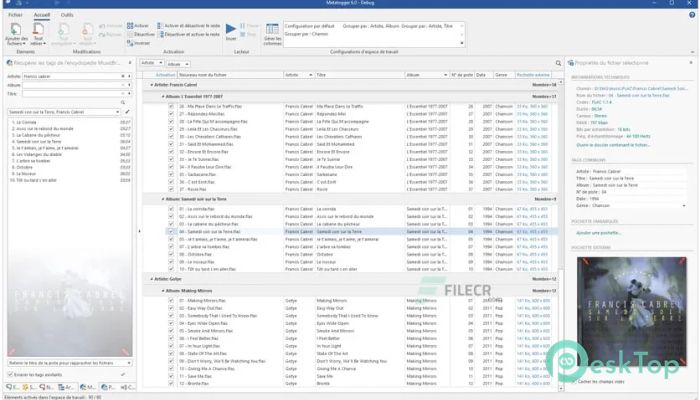Toggle Écraser les tags existants checkbox
Screen dimensions: 700x400
coord(10,375)
